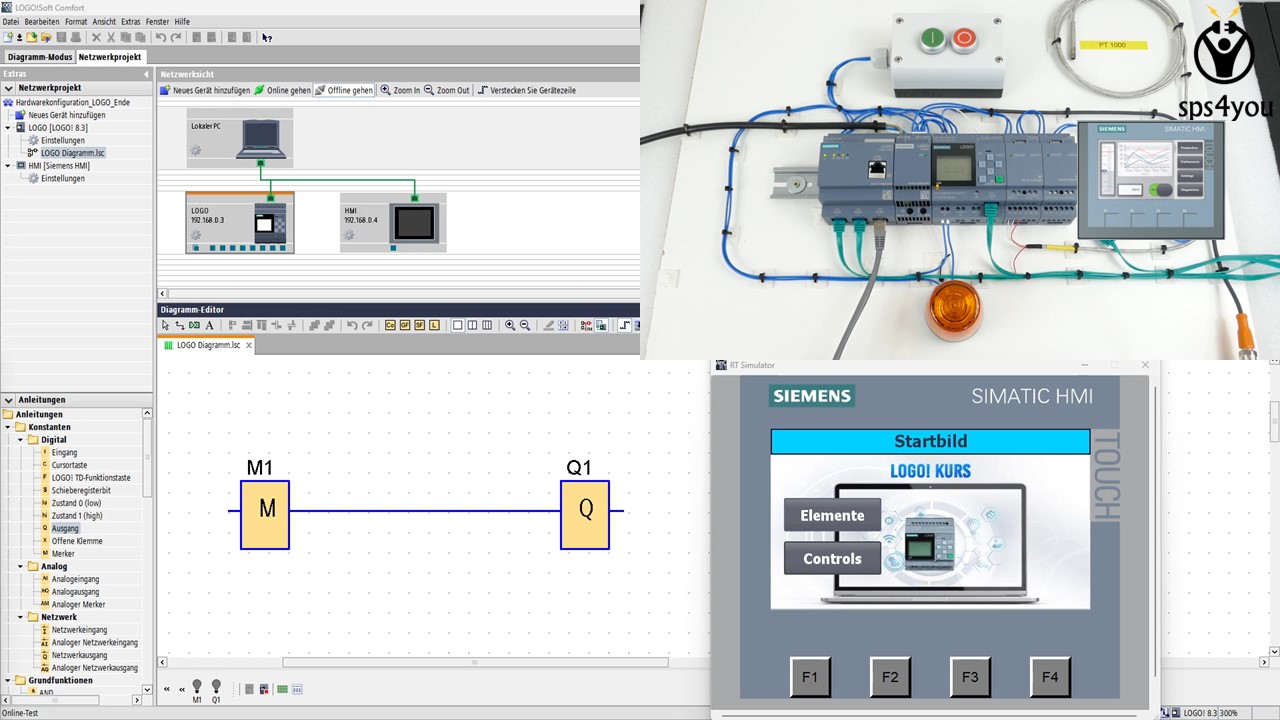This screenshot has width=1280, height=720.
Task: Collapse the Netzwerkprojekt panel header
Action: coord(9,88)
